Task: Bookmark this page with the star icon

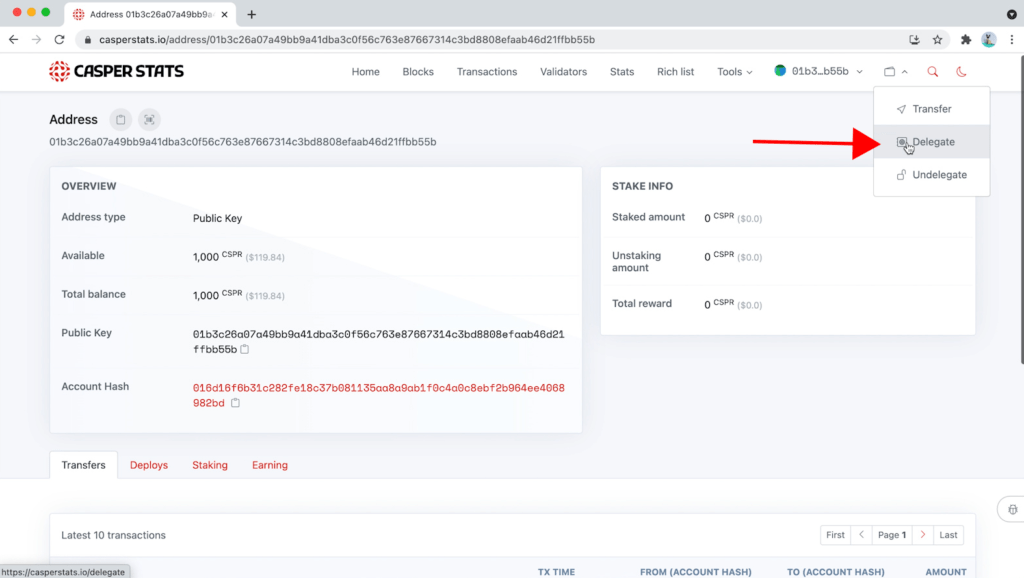Action: click(937, 40)
